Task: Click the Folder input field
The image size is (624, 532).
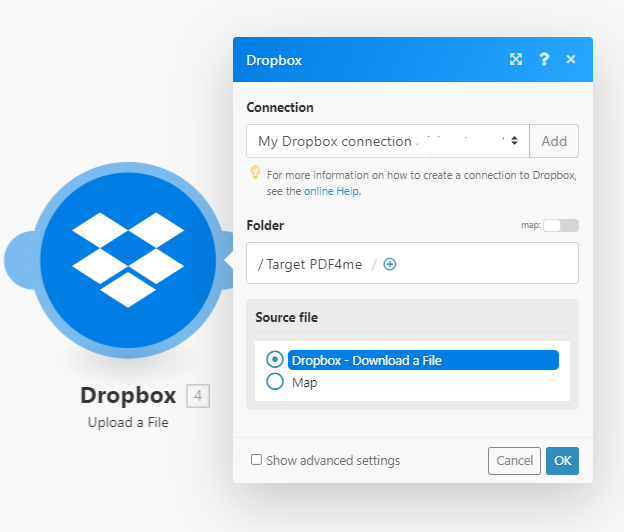Action: tap(412, 263)
